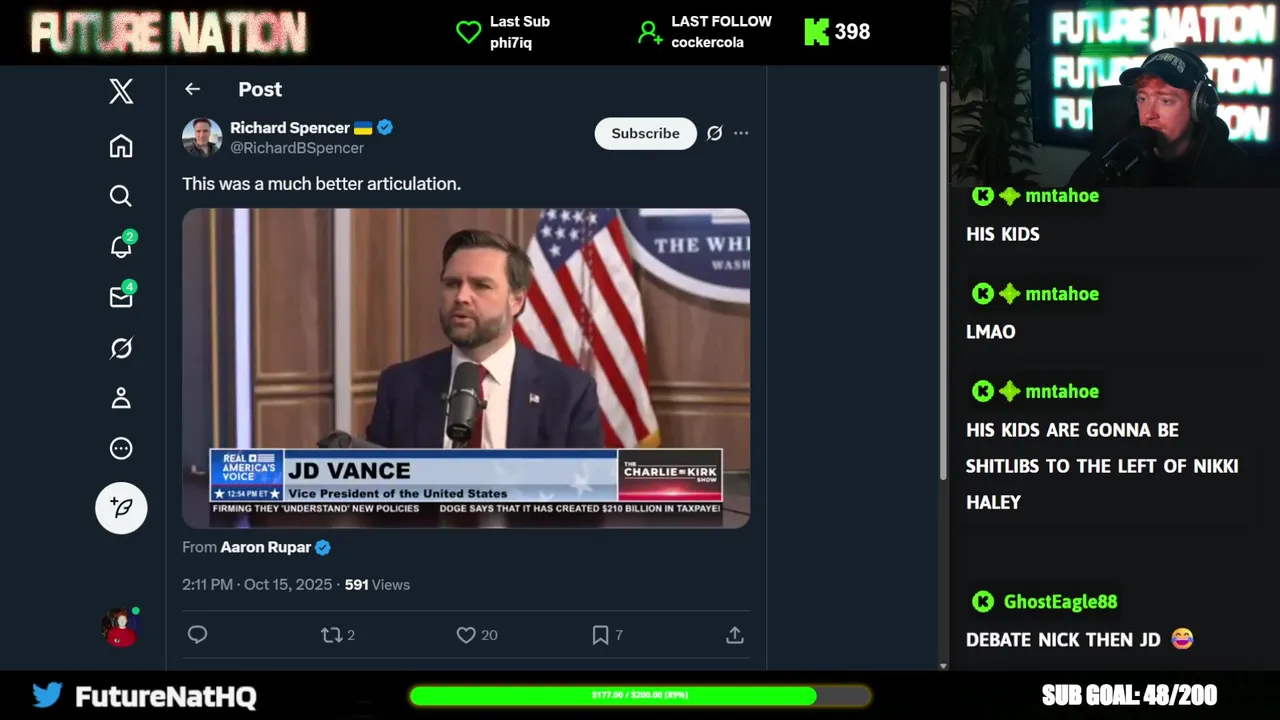Click the Last Follow person-plus icon
This screenshot has height=720, width=1280.
click(650, 32)
